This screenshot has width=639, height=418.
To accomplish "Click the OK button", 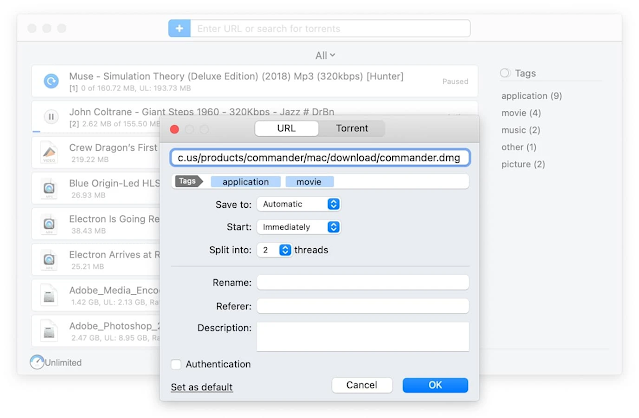I will 435,385.
